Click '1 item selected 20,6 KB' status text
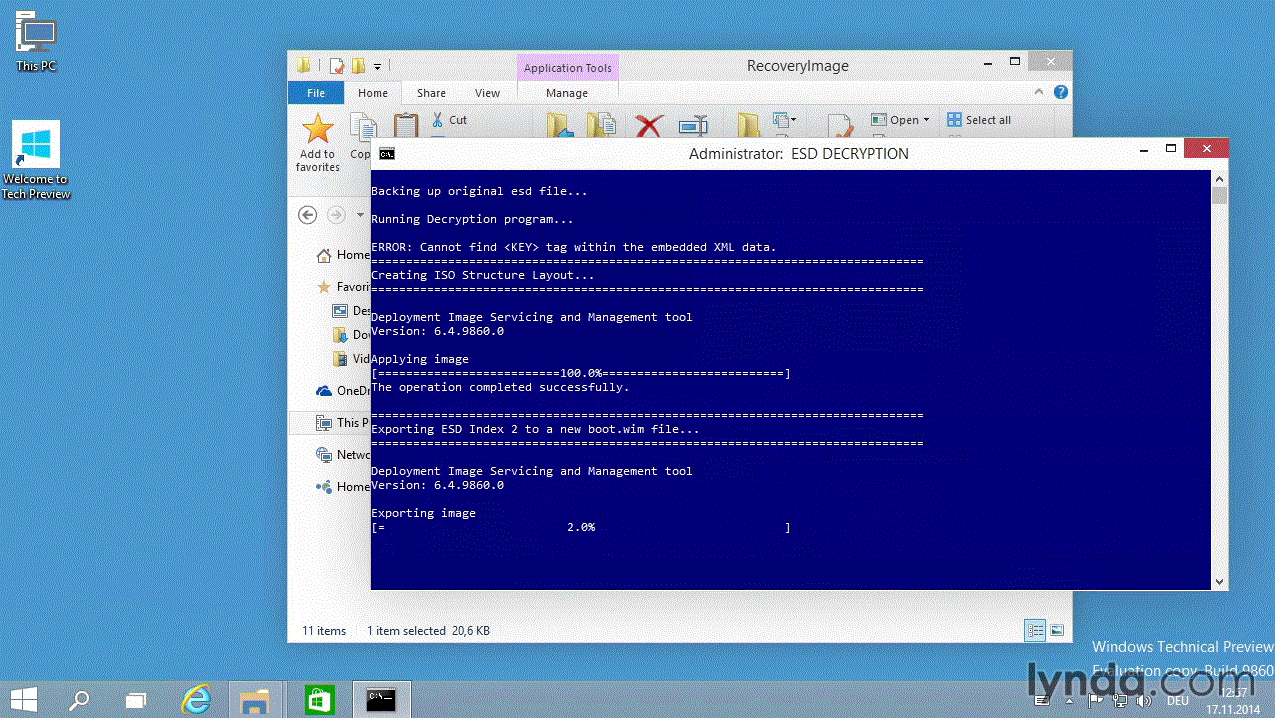 (428, 631)
